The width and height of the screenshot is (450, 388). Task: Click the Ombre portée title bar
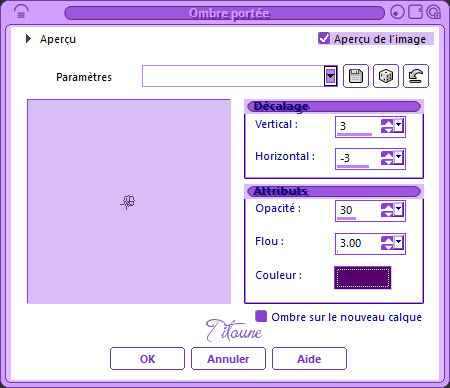point(224,13)
